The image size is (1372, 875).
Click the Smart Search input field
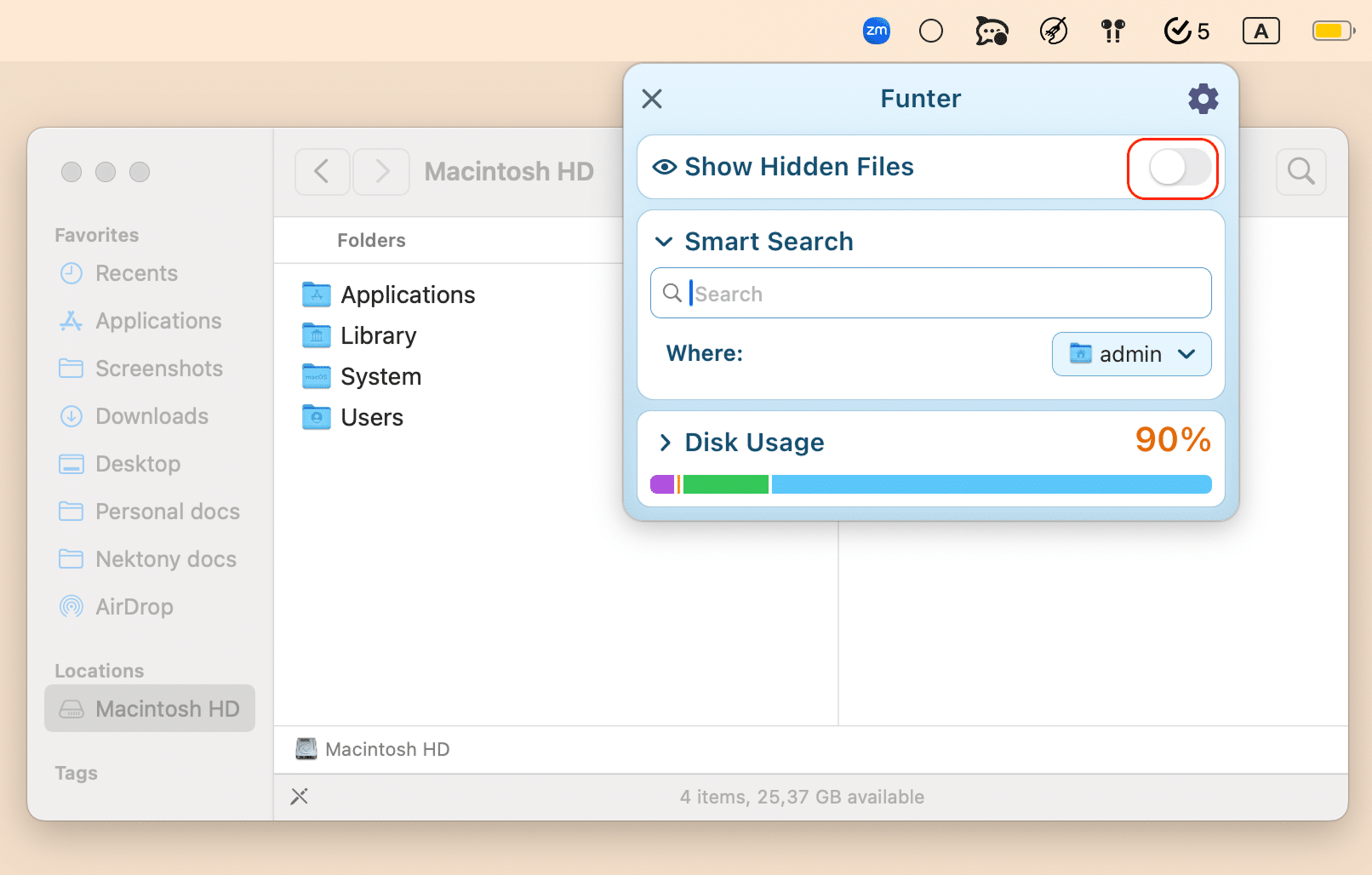pyautogui.click(x=930, y=293)
